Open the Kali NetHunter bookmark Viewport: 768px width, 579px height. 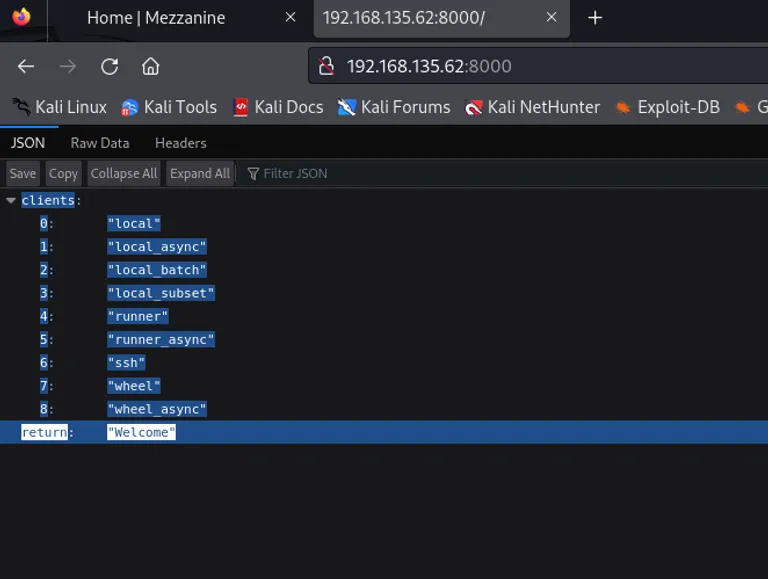click(x=532, y=107)
